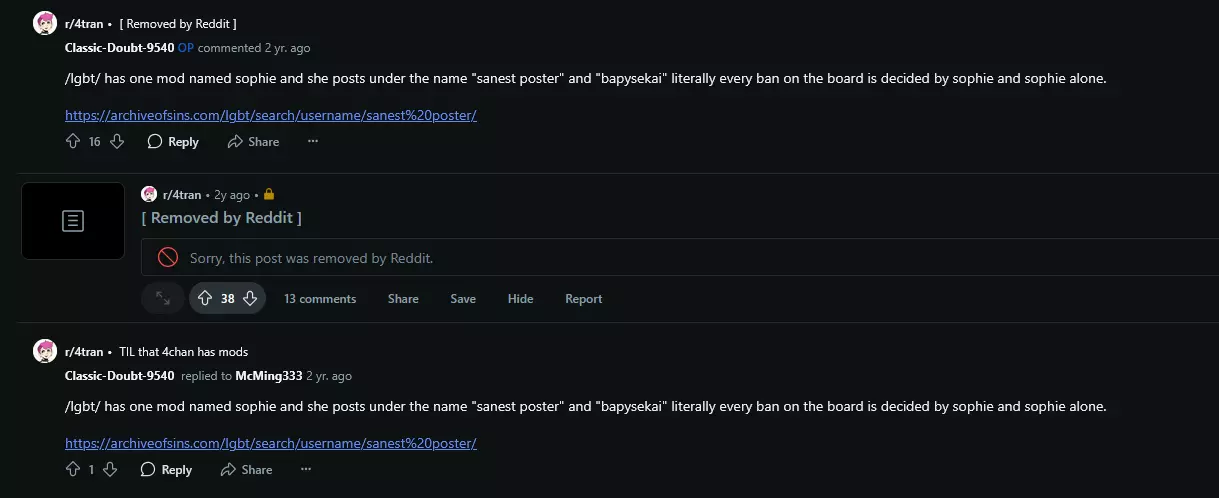Click 'Sorry, this post was removed by Reddit.' text
This screenshot has width=1219, height=498.
(311, 258)
